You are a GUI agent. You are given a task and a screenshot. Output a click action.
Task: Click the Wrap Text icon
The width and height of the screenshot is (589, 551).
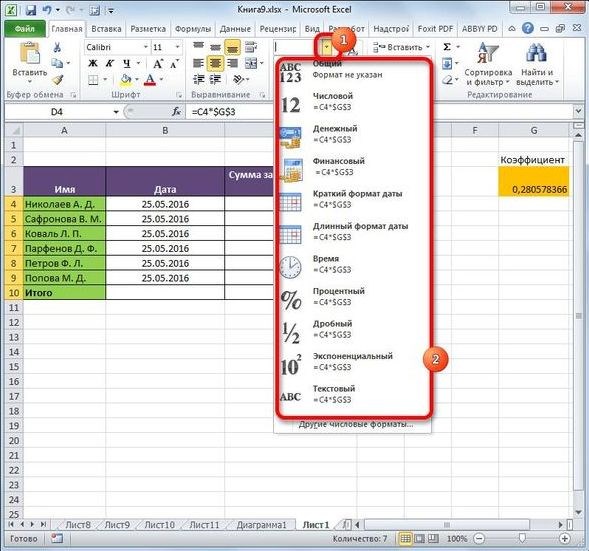point(250,47)
